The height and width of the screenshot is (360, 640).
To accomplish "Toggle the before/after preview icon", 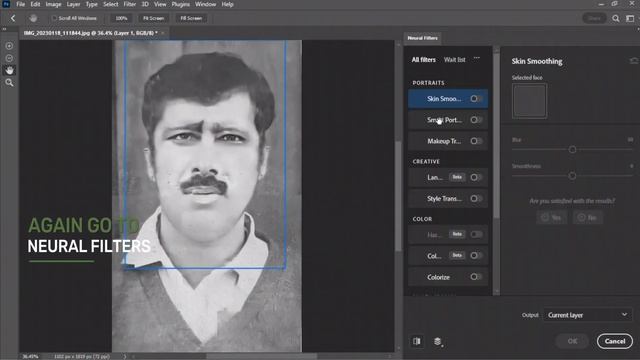I will click(417, 341).
